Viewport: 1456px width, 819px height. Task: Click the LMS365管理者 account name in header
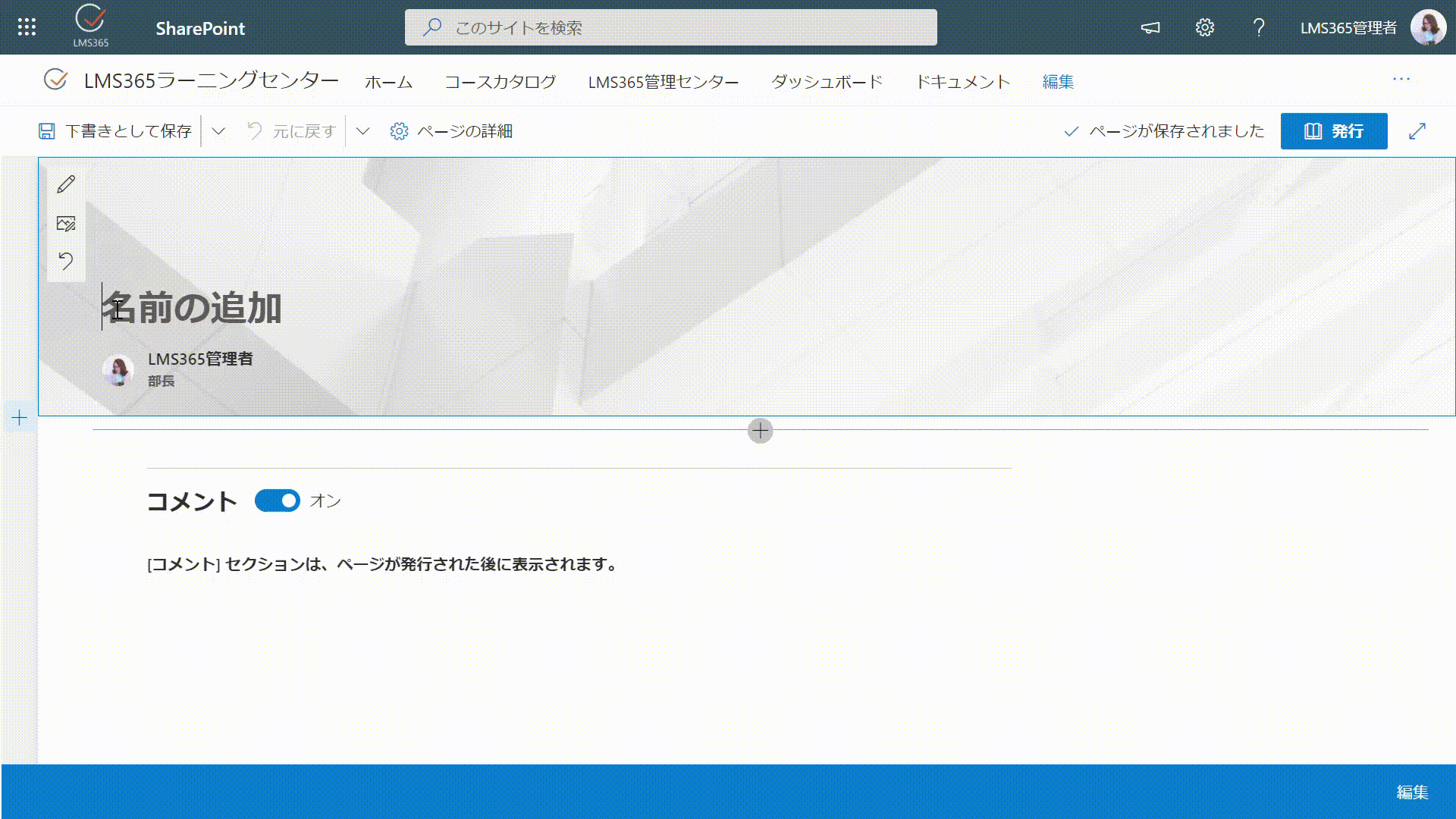pos(1348,28)
